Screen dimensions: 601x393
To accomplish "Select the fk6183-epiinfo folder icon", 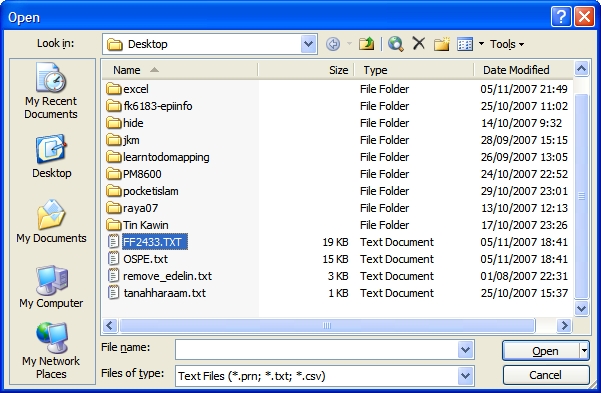I will click(x=113, y=106).
